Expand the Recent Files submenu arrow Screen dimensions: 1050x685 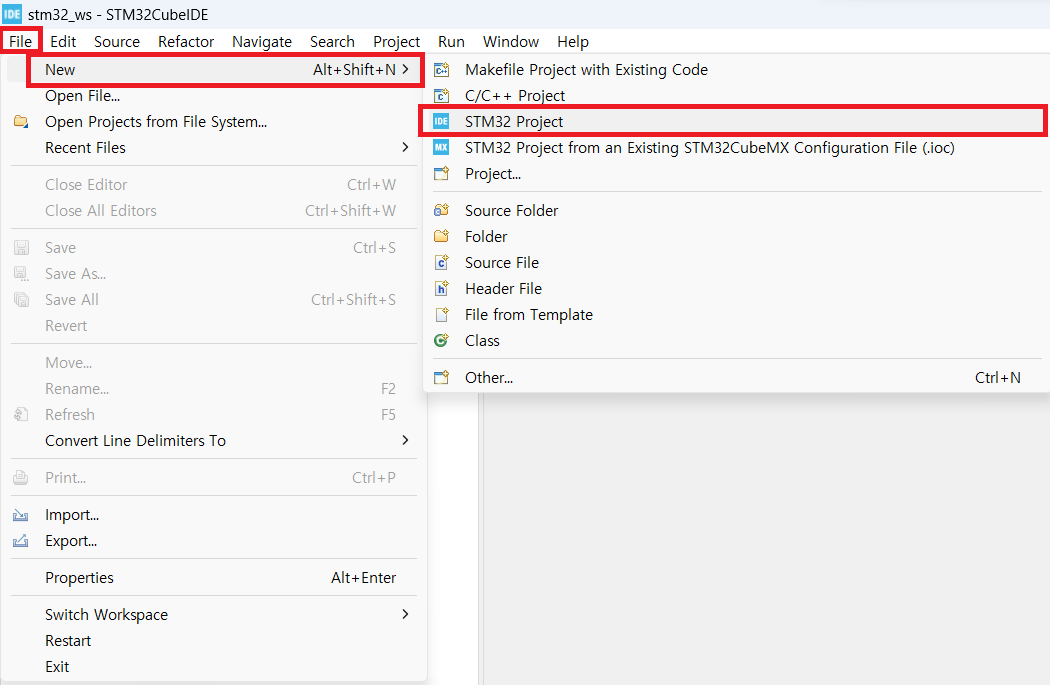coord(405,147)
